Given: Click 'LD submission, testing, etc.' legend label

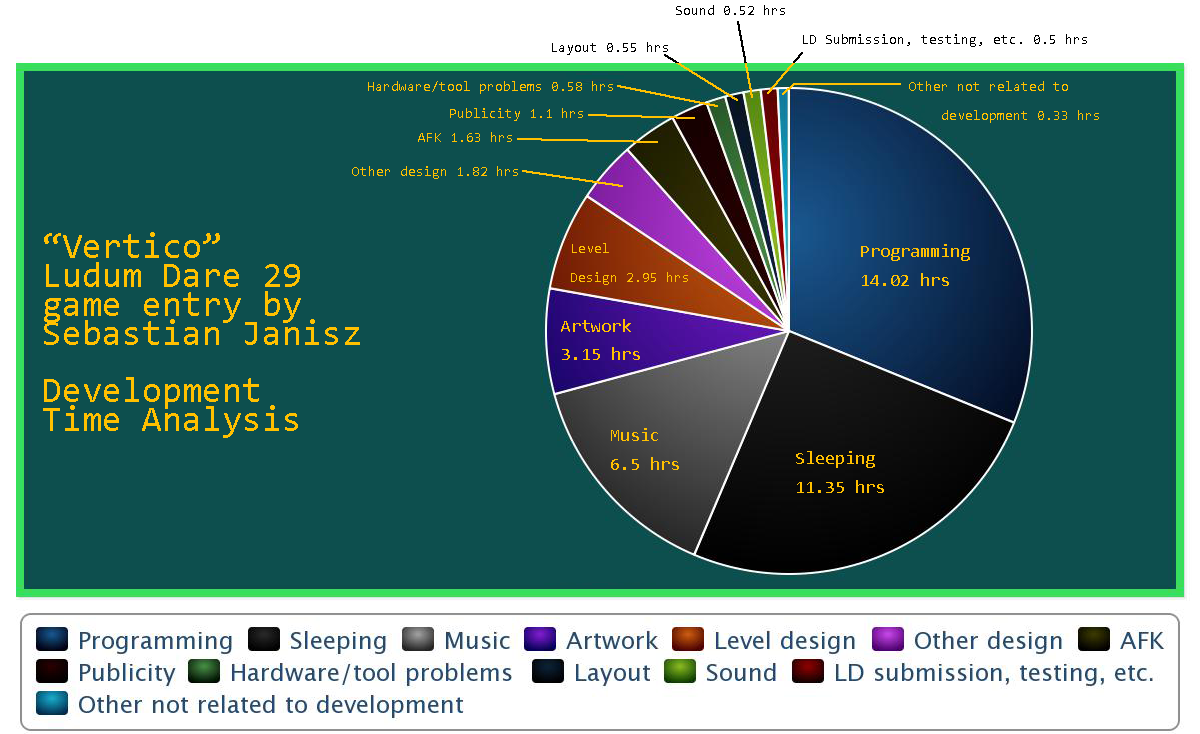Looking at the screenshot, I should tap(994, 674).
